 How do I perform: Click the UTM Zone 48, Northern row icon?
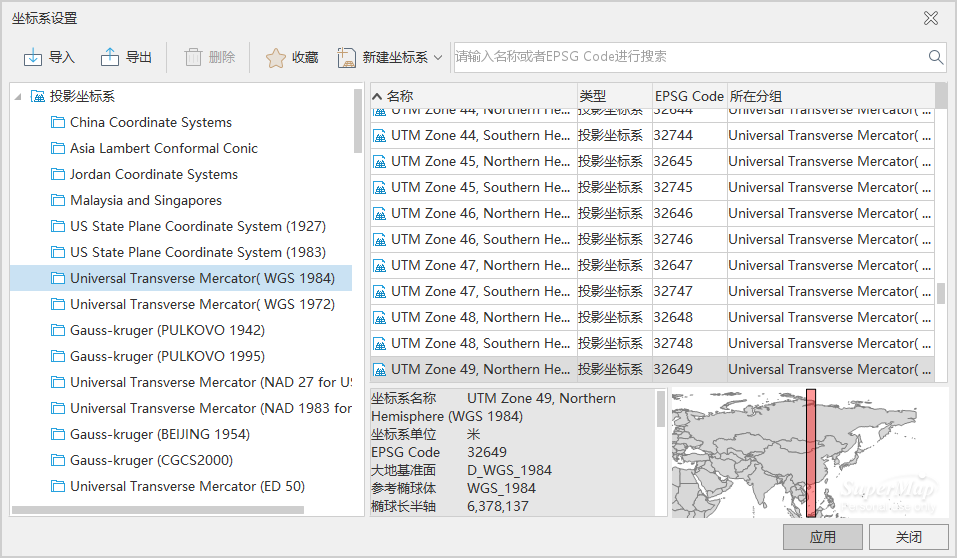pyautogui.click(x=379, y=317)
